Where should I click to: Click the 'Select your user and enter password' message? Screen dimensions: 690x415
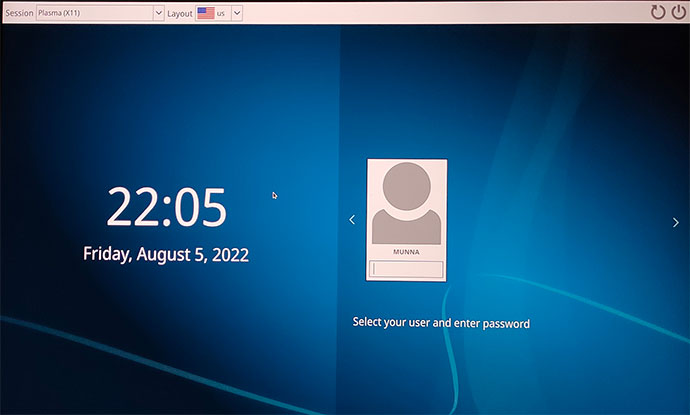click(441, 323)
